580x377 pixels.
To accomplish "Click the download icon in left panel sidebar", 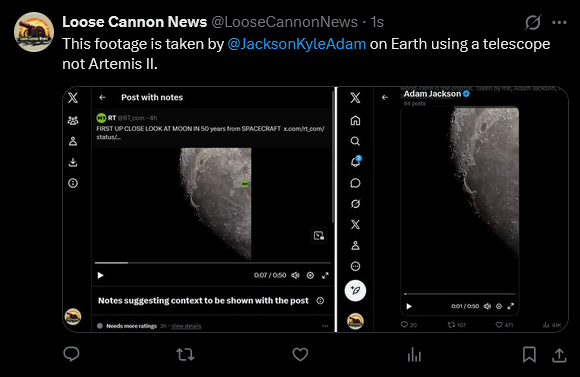I will [73, 162].
